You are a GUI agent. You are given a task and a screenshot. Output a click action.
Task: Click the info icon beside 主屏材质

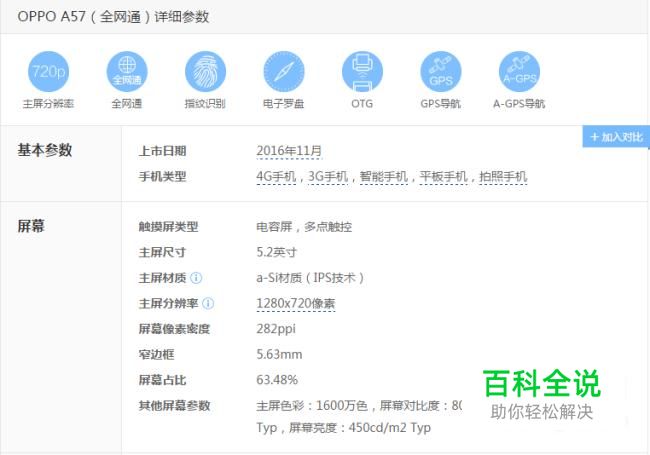(196, 278)
